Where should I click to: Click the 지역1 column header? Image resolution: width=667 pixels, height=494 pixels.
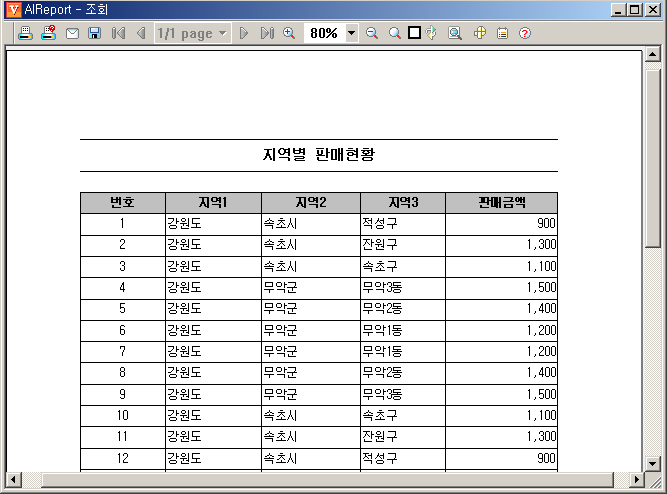(x=213, y=203)
